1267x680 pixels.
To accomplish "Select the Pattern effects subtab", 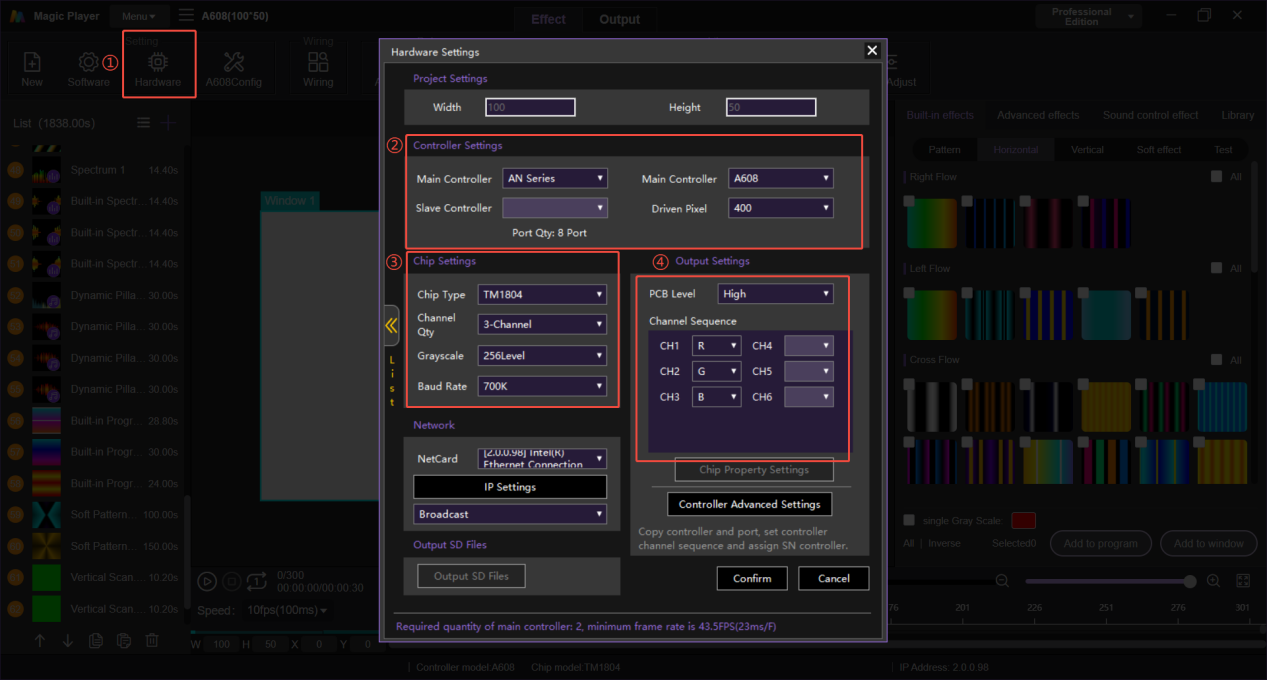I will 944,150.
